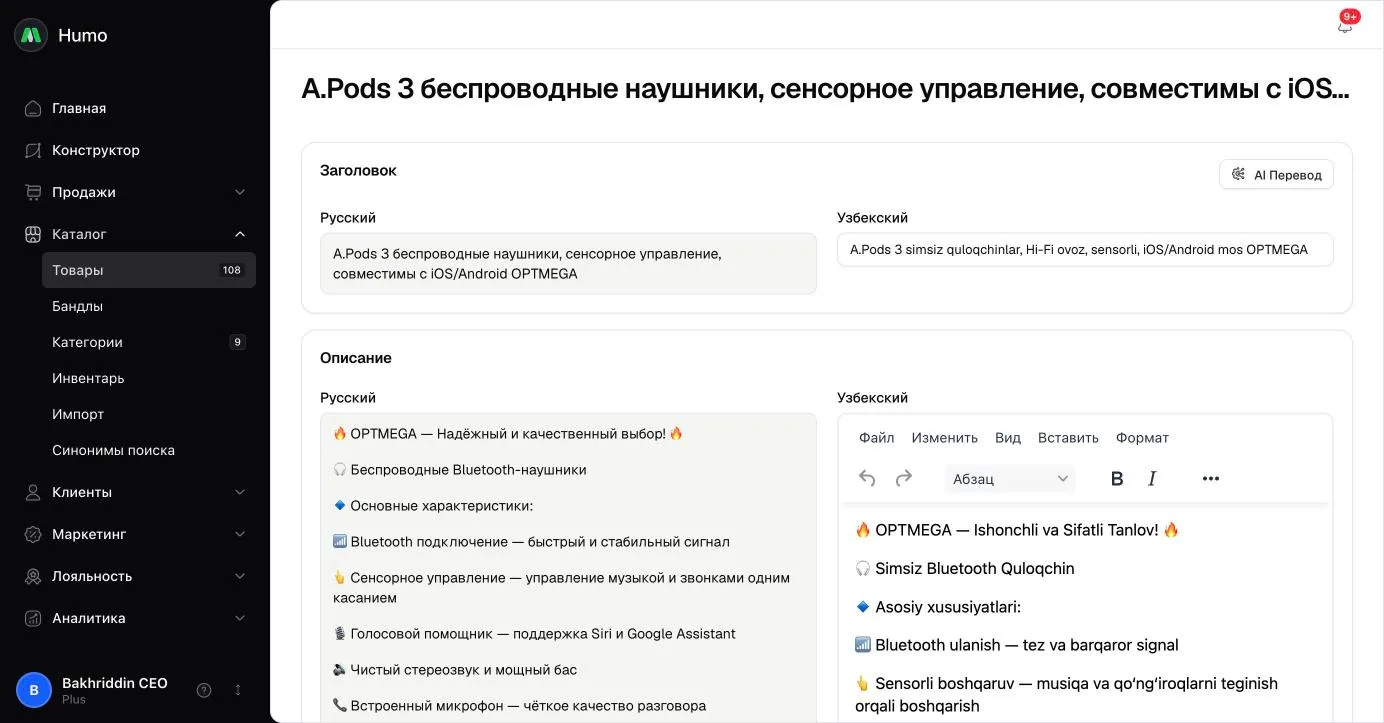Open more toolbar options (three dots)
Viewport: 1384px width, 723px height.
(x=1211, y=479)
